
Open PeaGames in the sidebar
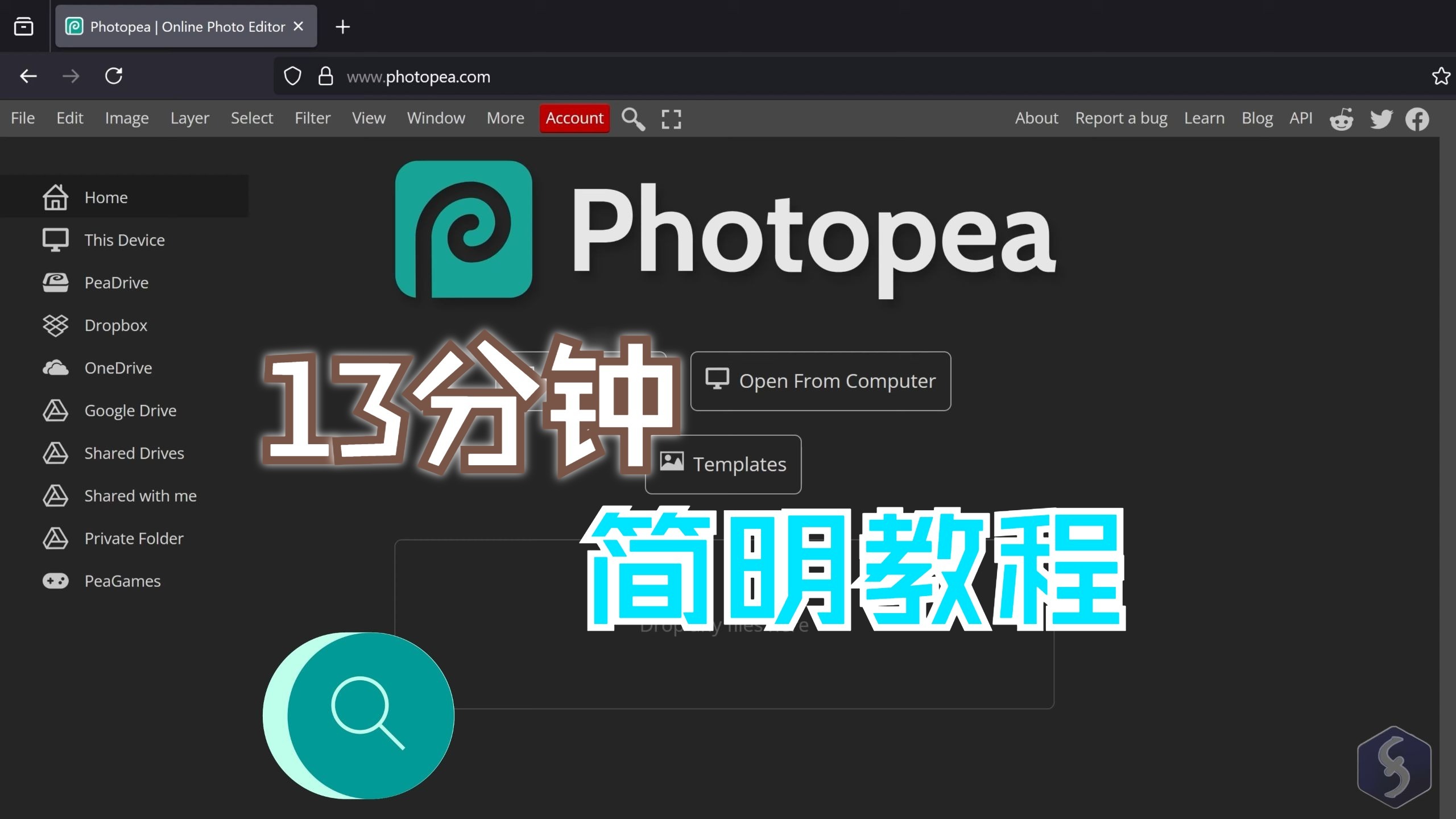pyautogui.click(x=124, y=581)
